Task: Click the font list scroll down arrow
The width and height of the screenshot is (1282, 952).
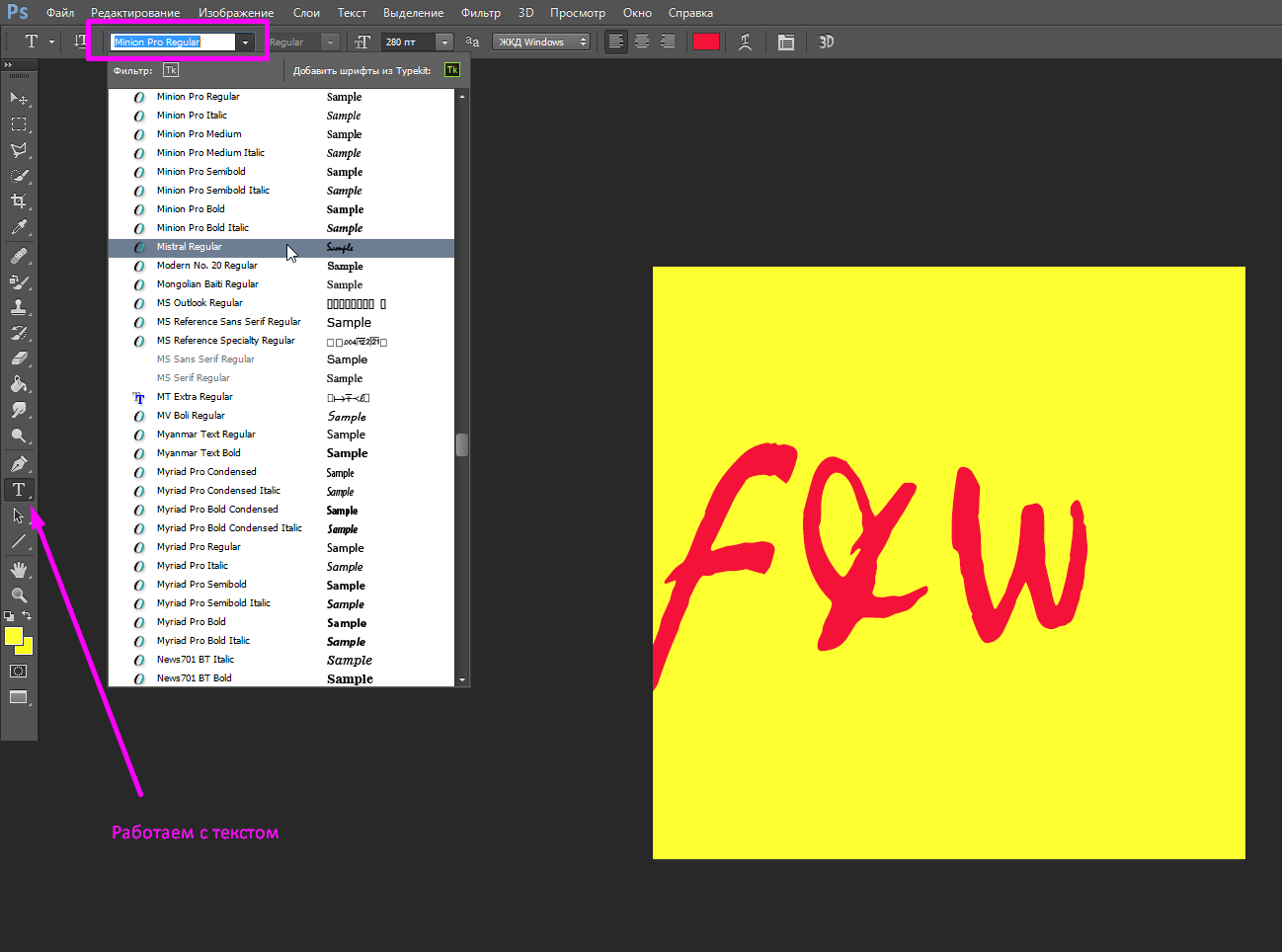Action: (461, 679)
